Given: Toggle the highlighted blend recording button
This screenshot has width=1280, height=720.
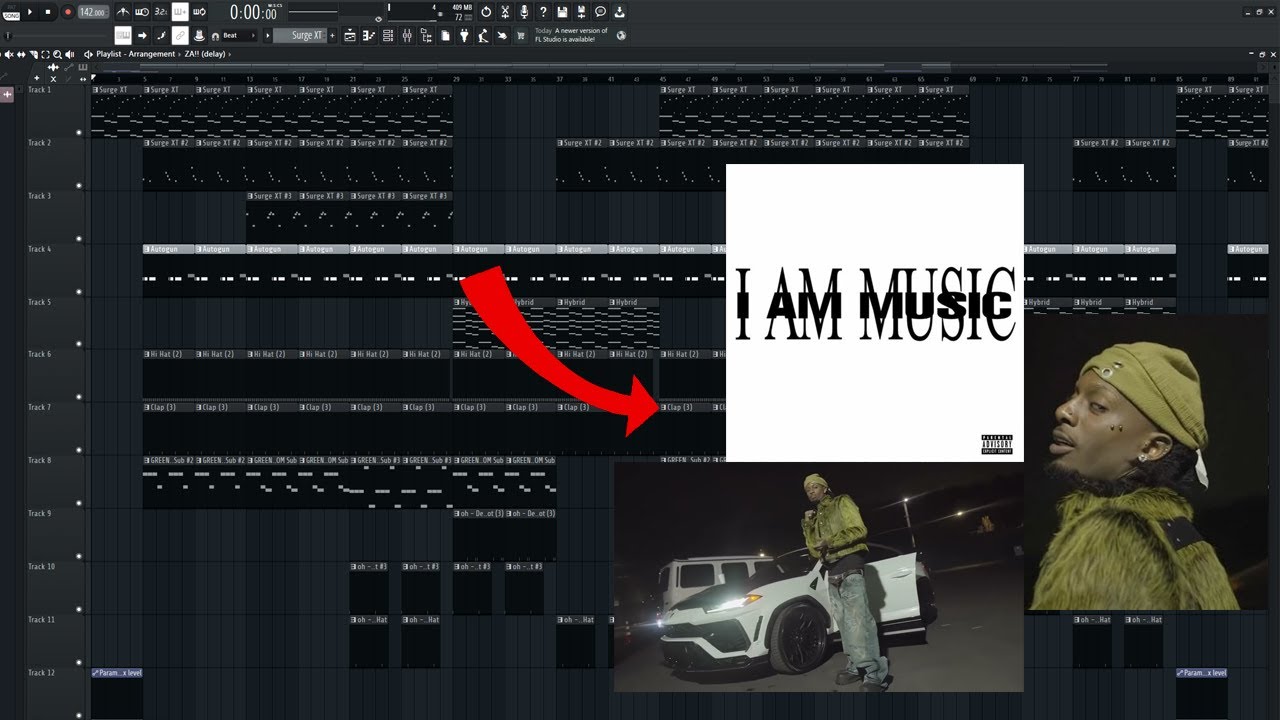Looking at the screenshot, I should (180, 12).
